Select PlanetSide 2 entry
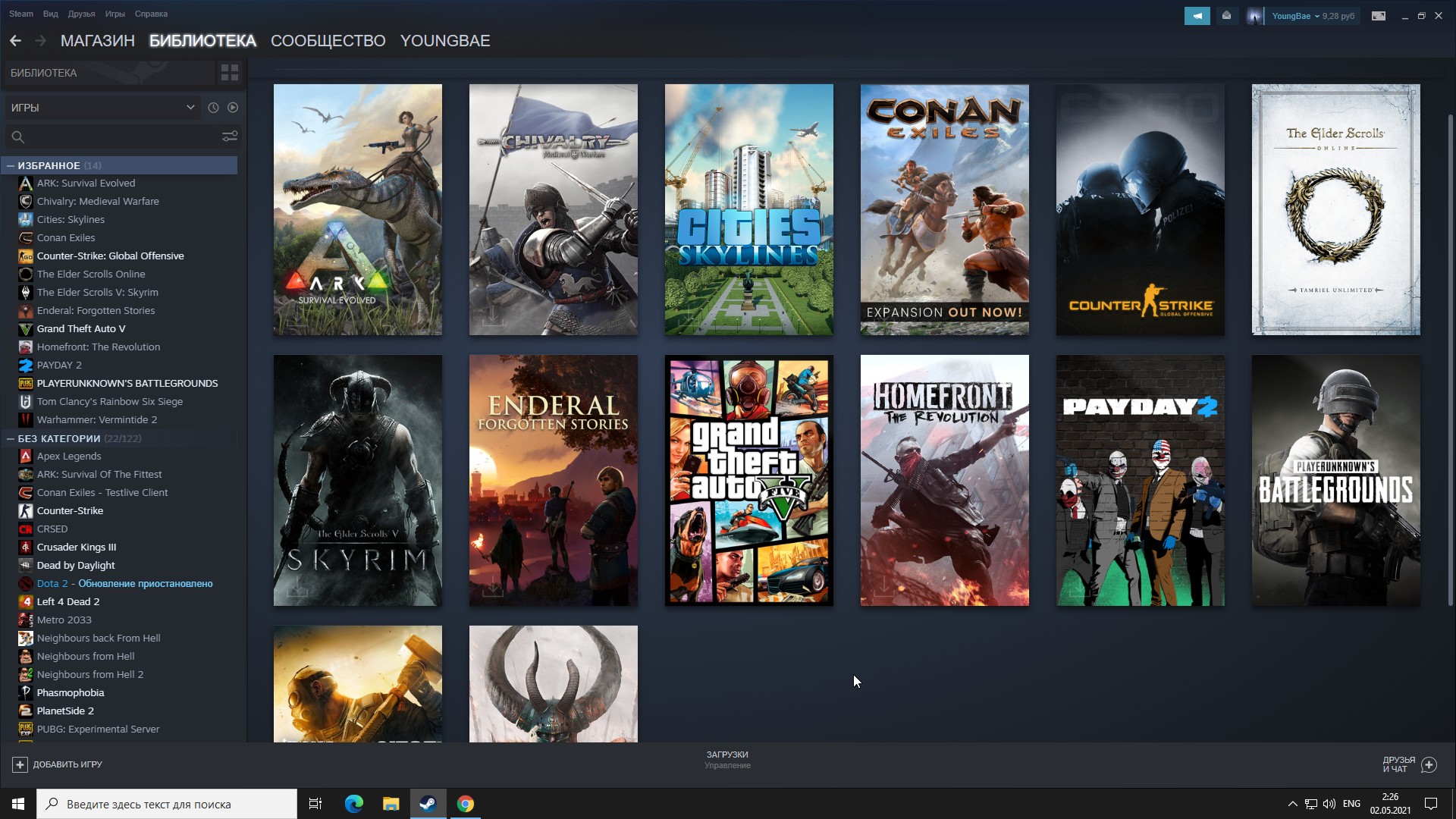The width and height of the screenshot is (1456, 819). (65, 711)
